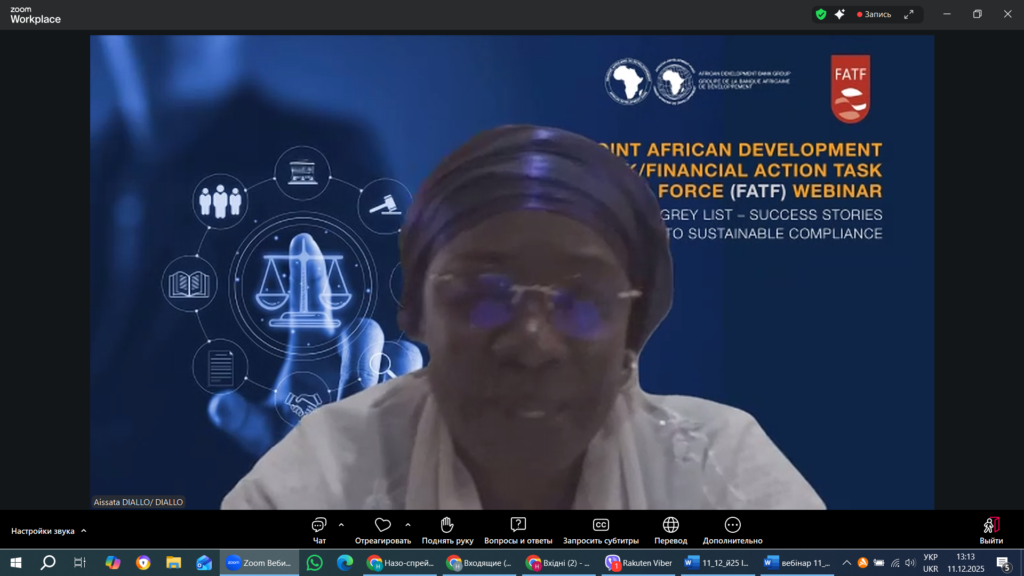The height and width of the screenshot is (576, 1024).
Task: Show hidden system tray icons chevron
Action: [846, 563]
